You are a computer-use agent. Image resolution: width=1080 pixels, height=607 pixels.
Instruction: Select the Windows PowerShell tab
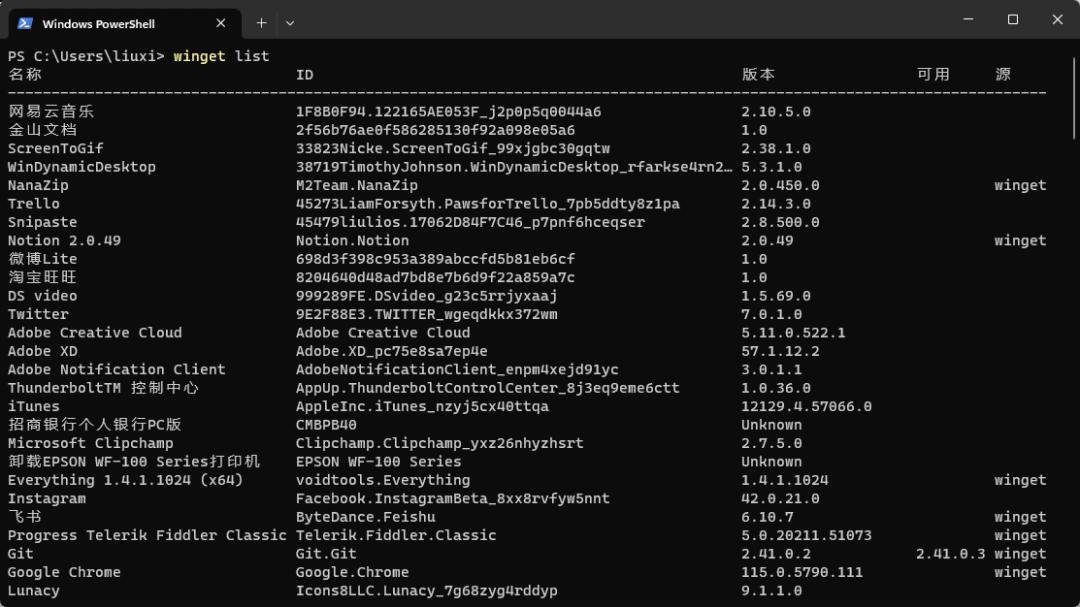125,23
